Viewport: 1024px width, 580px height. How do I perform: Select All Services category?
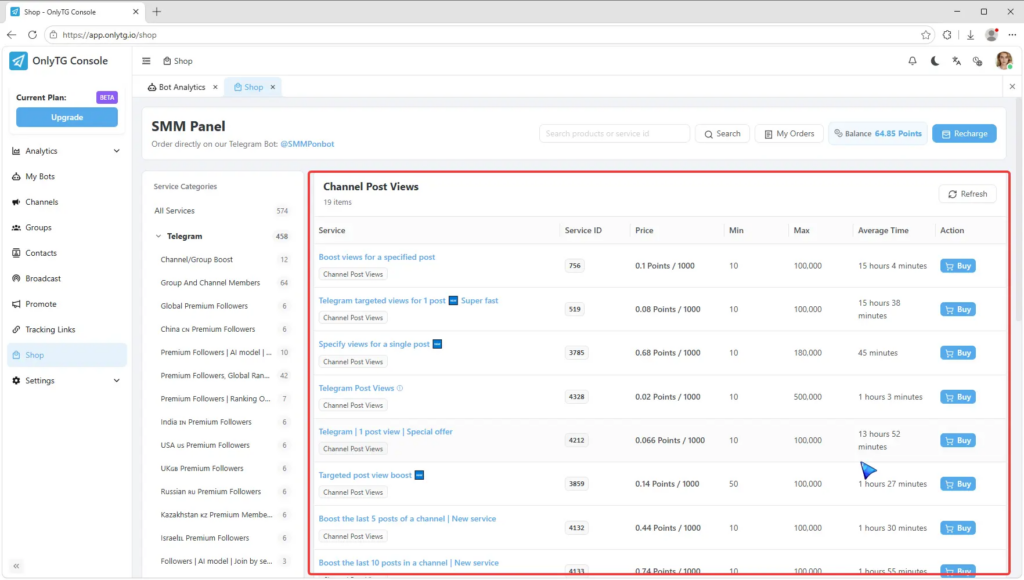point(222,210)
